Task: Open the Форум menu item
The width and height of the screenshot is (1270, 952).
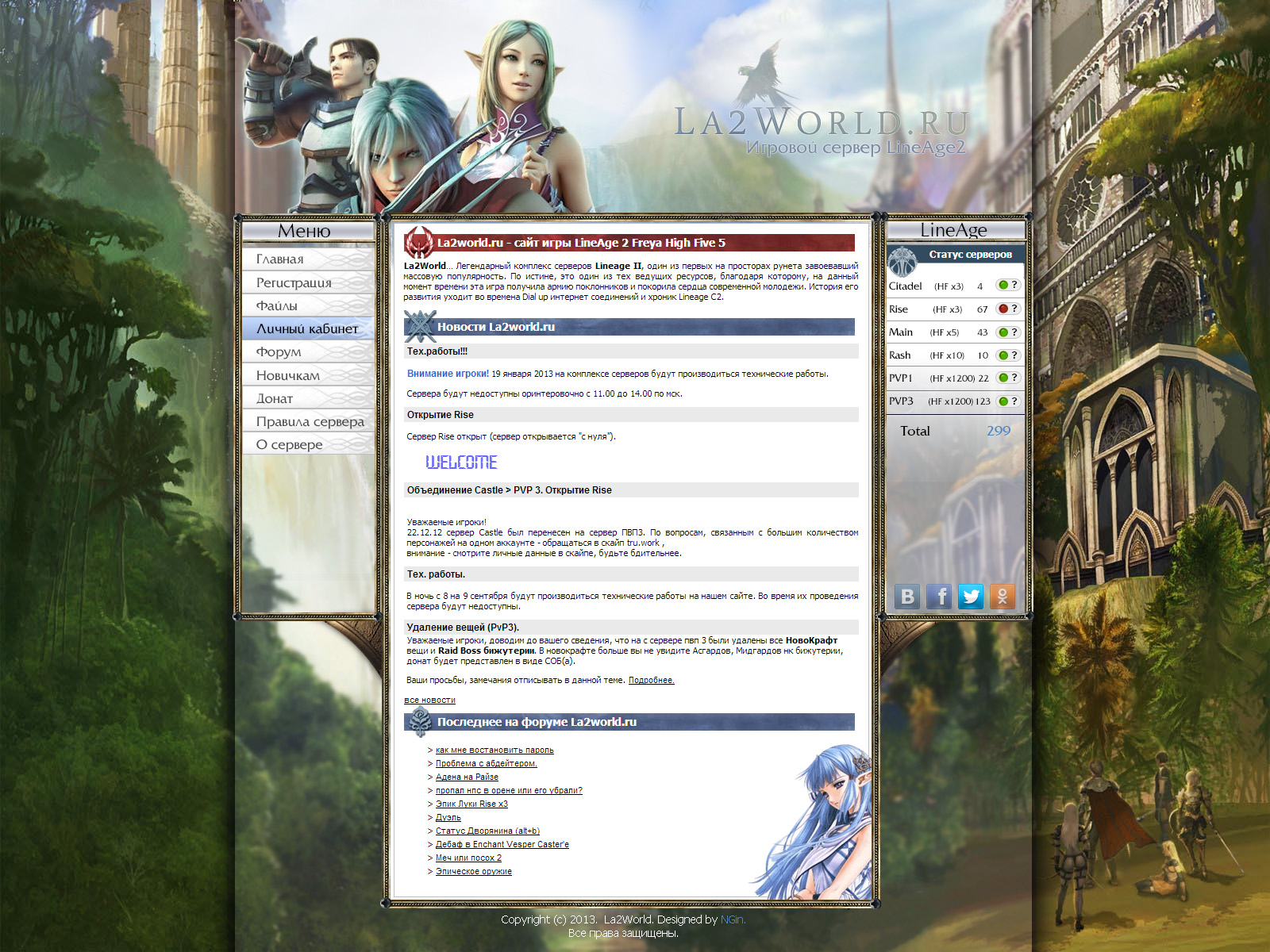Action: 308,351
